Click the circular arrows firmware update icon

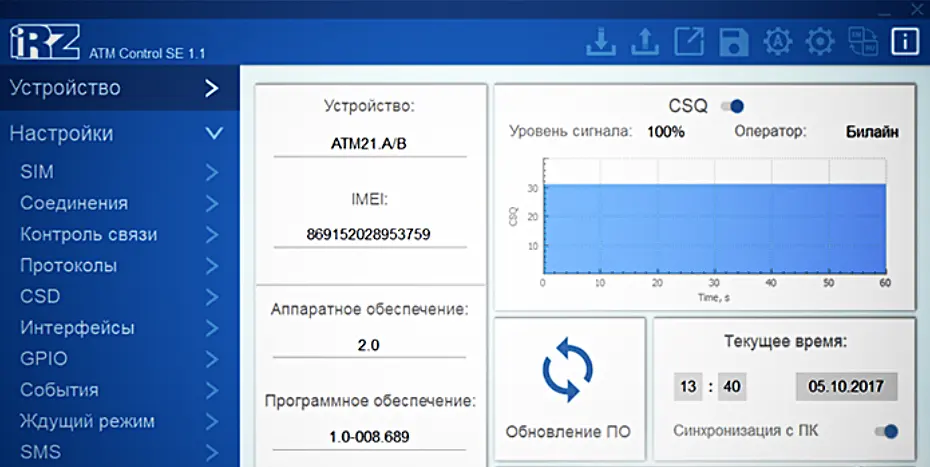(568, 369)
